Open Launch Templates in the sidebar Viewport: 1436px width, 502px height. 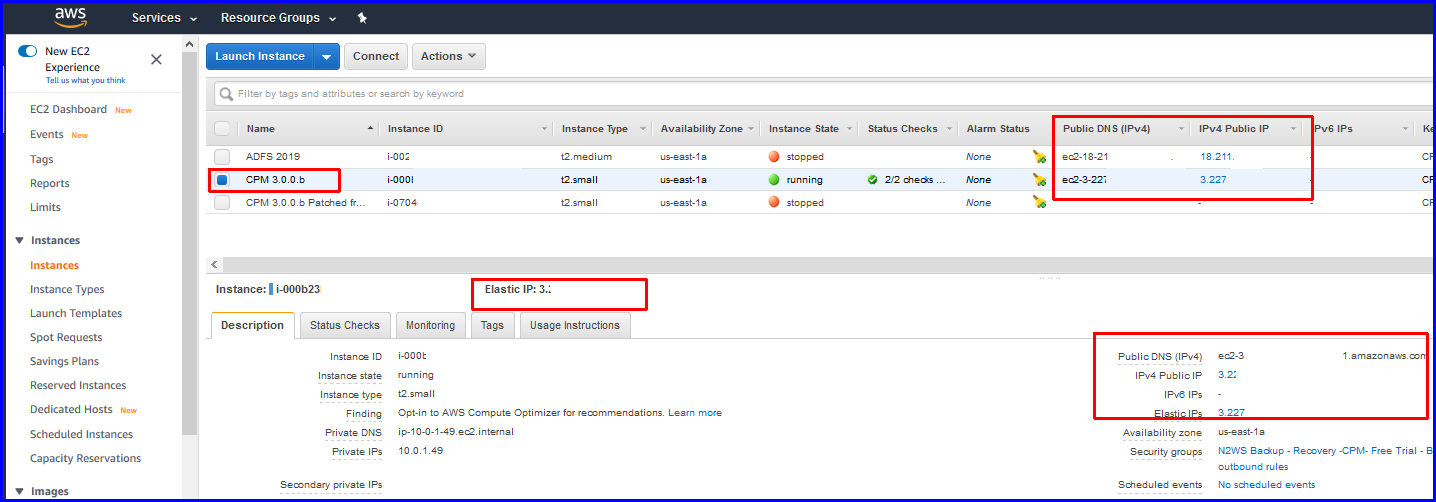point(76,314)
